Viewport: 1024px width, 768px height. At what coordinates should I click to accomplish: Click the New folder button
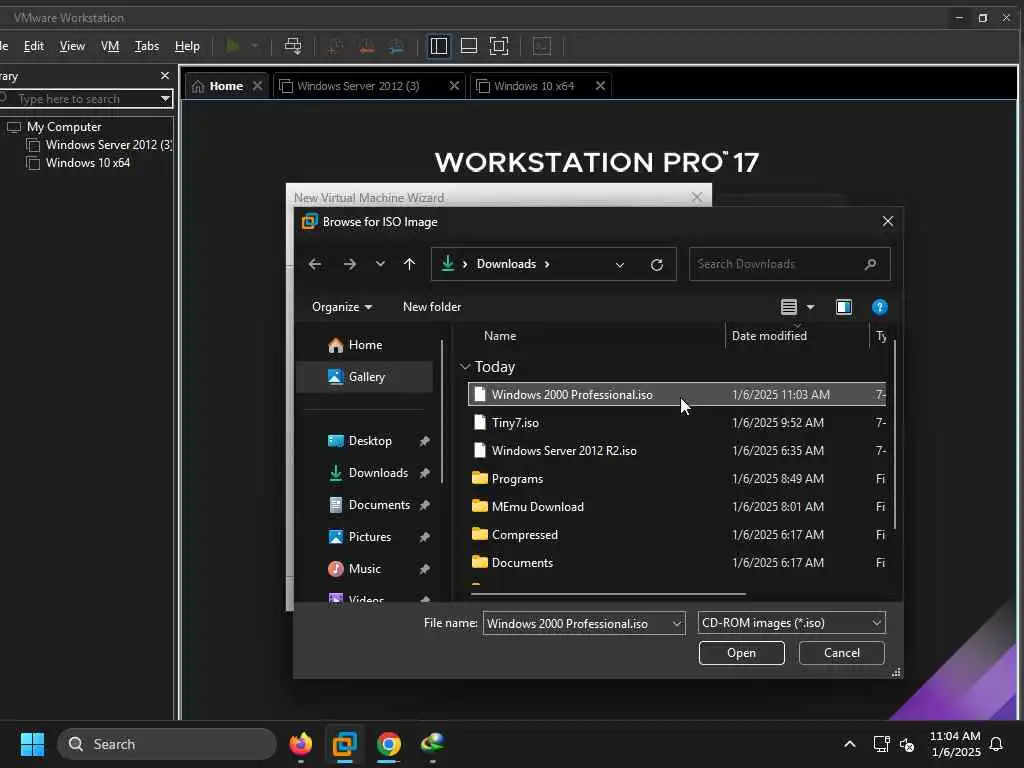pos(432,307)
